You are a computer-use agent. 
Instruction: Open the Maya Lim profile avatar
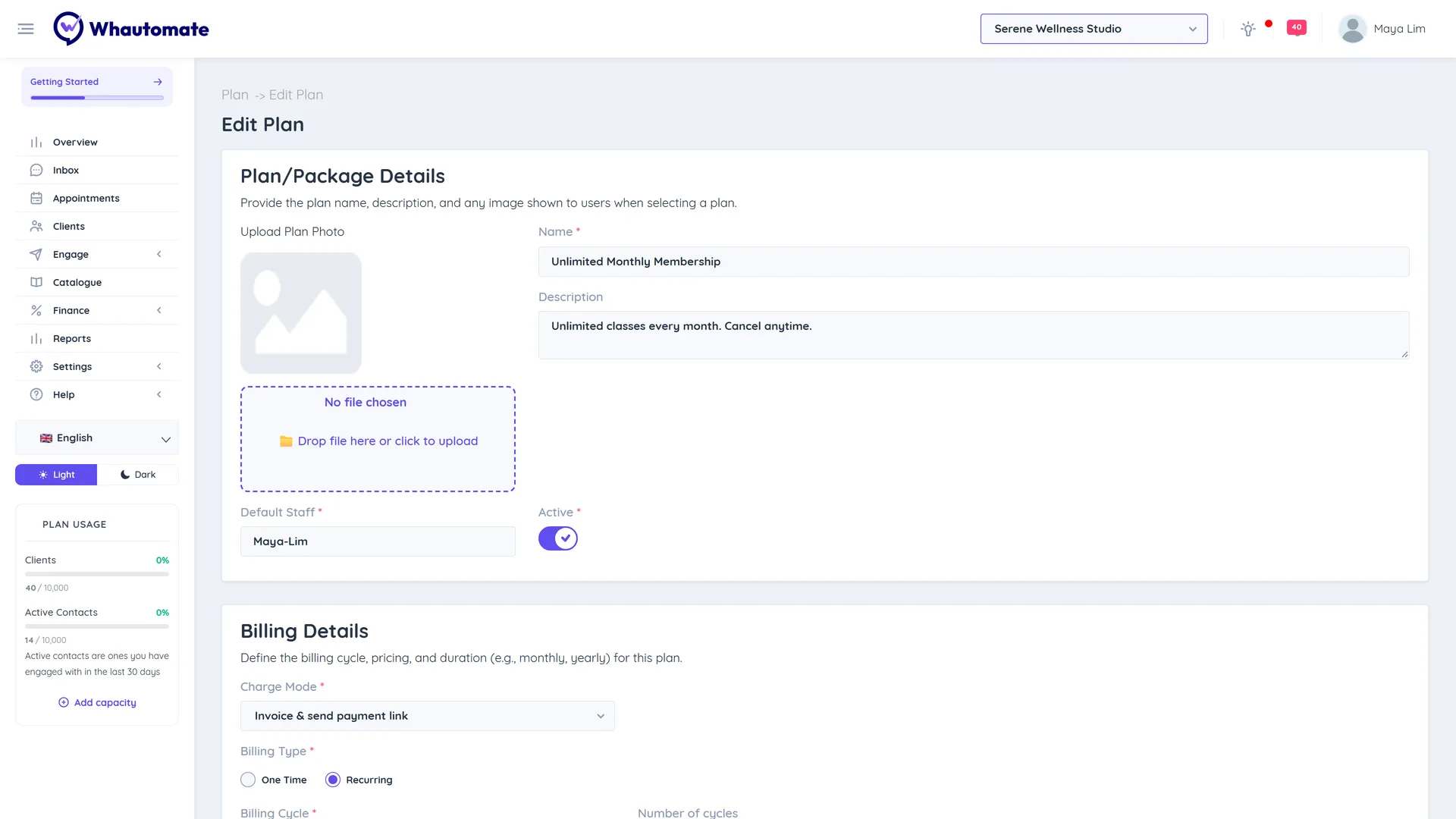(1352, 29)
